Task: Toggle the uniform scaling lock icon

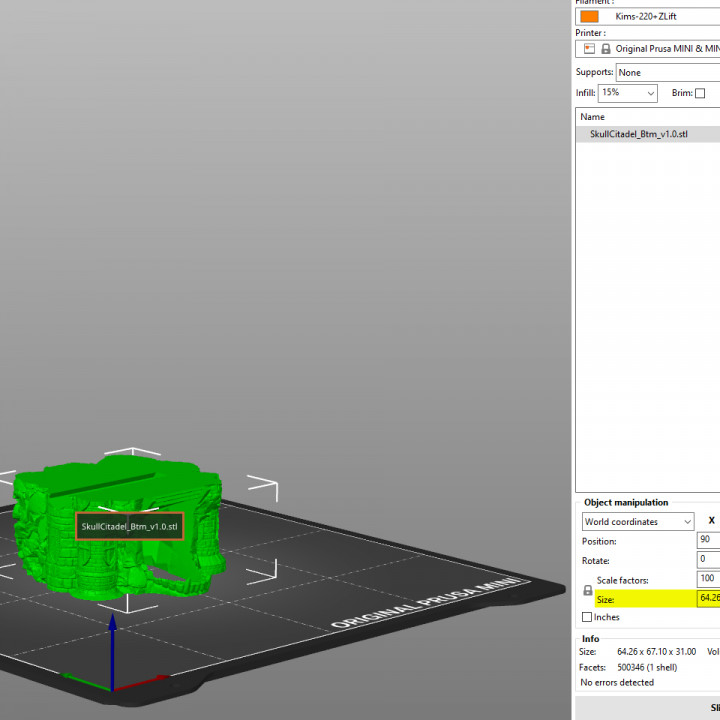Action: coord(587,590)
